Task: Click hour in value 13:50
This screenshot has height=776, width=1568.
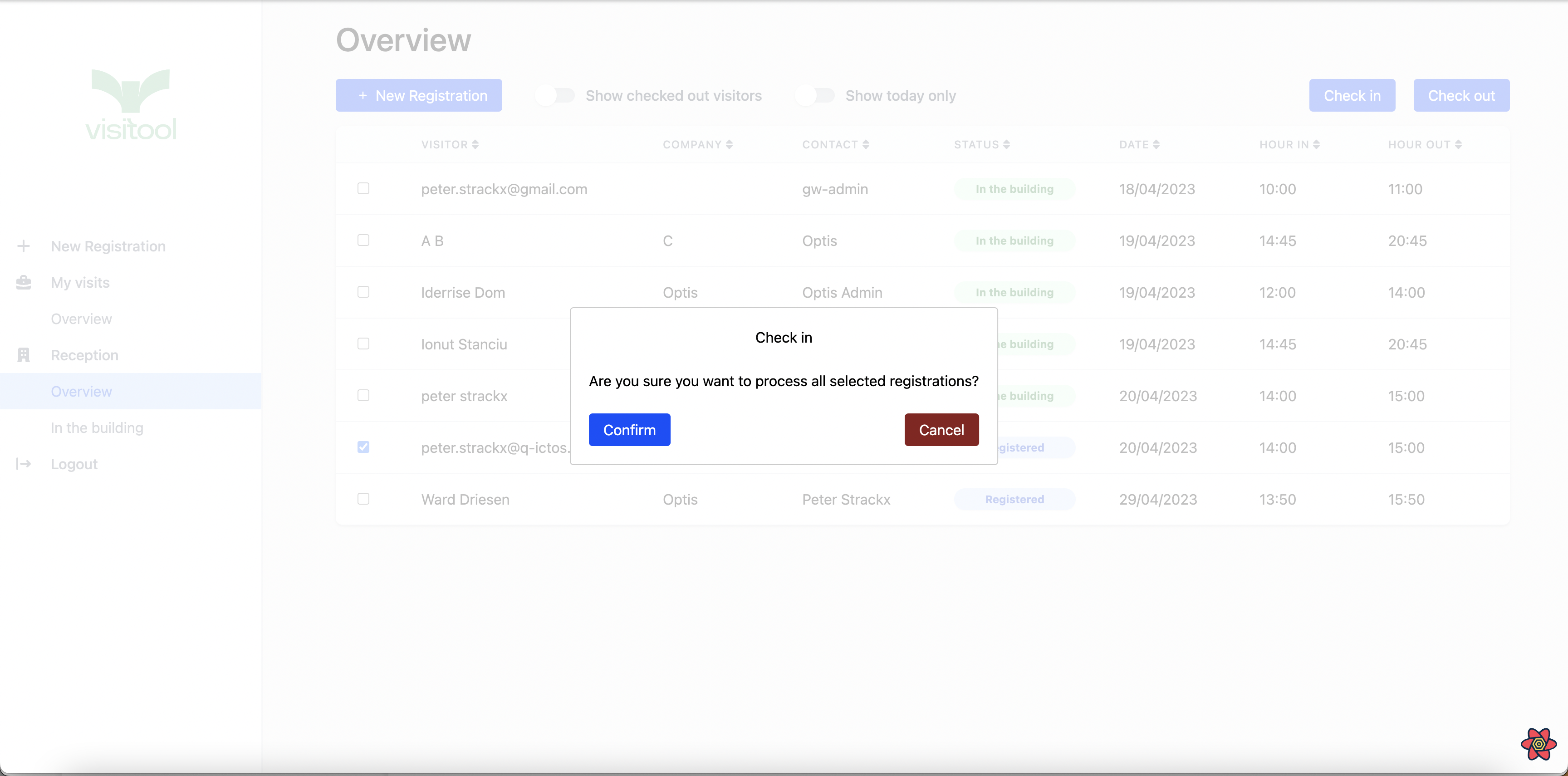Action: tap(1278, 500)
